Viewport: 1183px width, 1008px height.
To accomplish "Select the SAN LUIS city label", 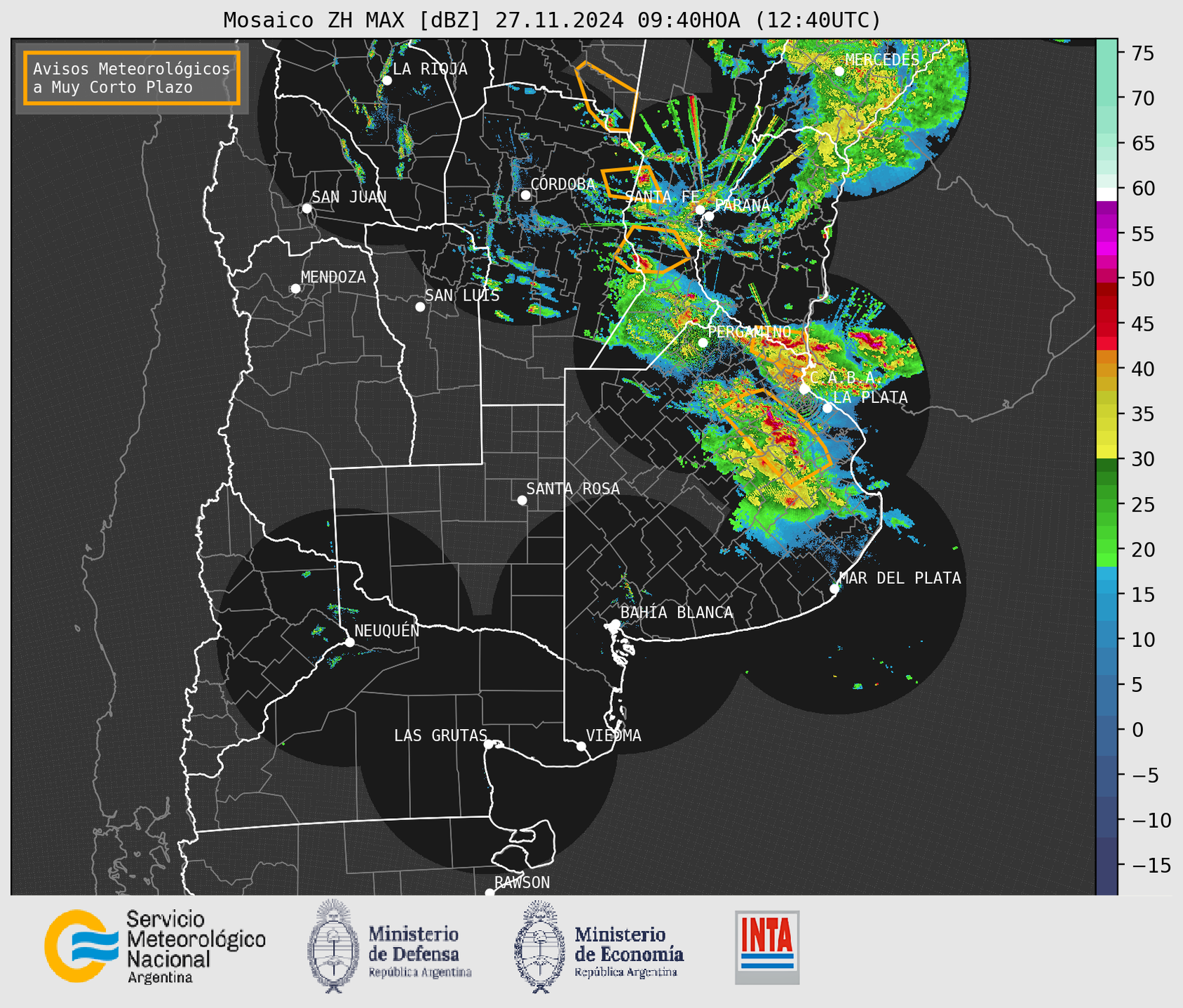I will click(462, 295).
